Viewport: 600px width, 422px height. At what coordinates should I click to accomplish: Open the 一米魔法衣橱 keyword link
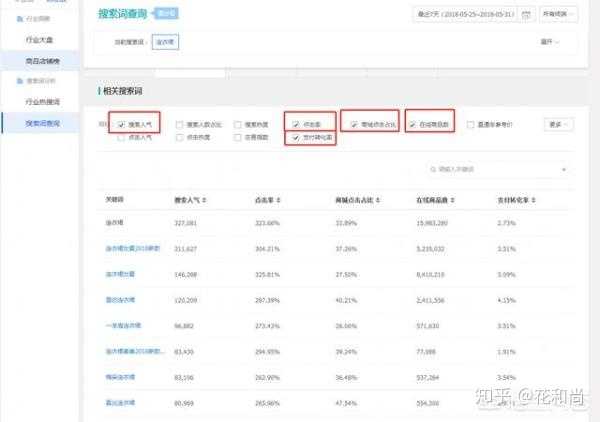[x=126, y=326]
